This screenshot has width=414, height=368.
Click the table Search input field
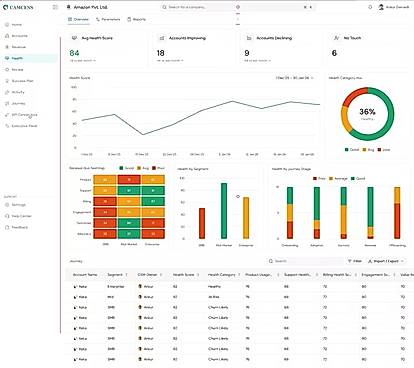[x=305, y=261]
